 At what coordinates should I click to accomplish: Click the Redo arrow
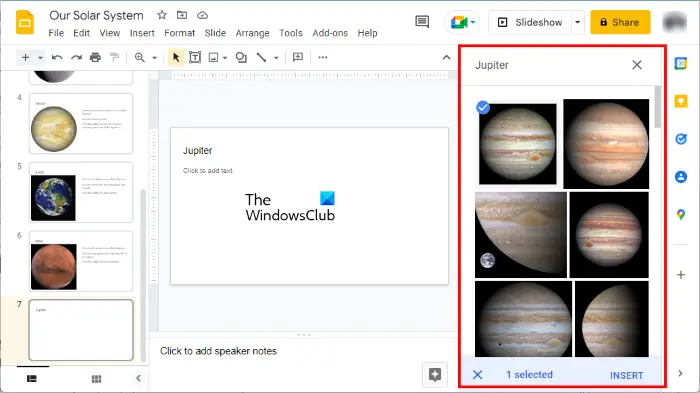pos(76,57)
